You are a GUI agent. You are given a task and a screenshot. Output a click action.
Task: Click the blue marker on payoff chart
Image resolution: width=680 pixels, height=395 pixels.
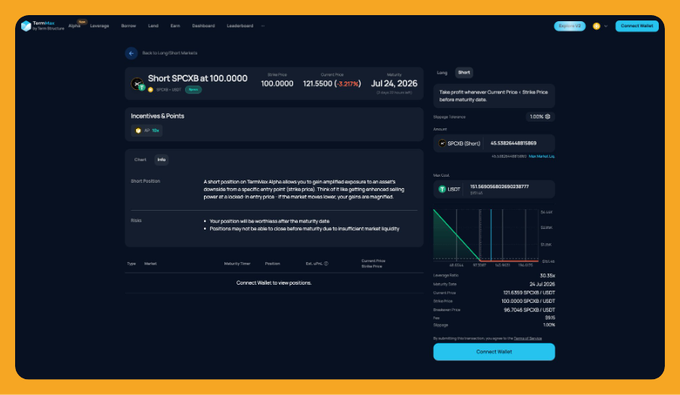click(x=491, y=235)
